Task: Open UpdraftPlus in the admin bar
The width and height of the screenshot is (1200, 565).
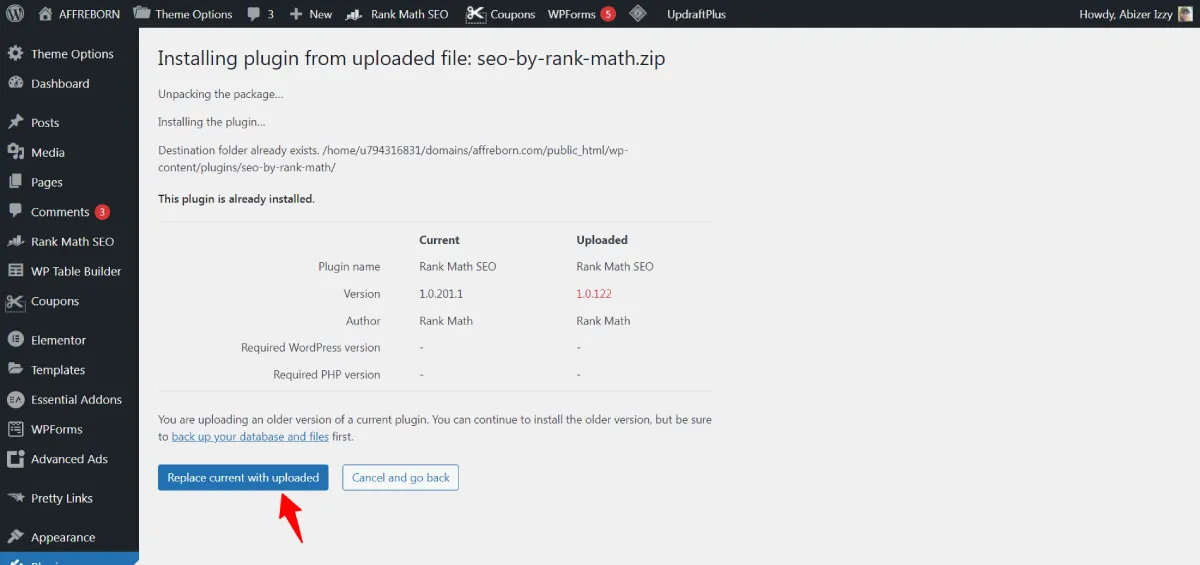Action: [696, 14]
